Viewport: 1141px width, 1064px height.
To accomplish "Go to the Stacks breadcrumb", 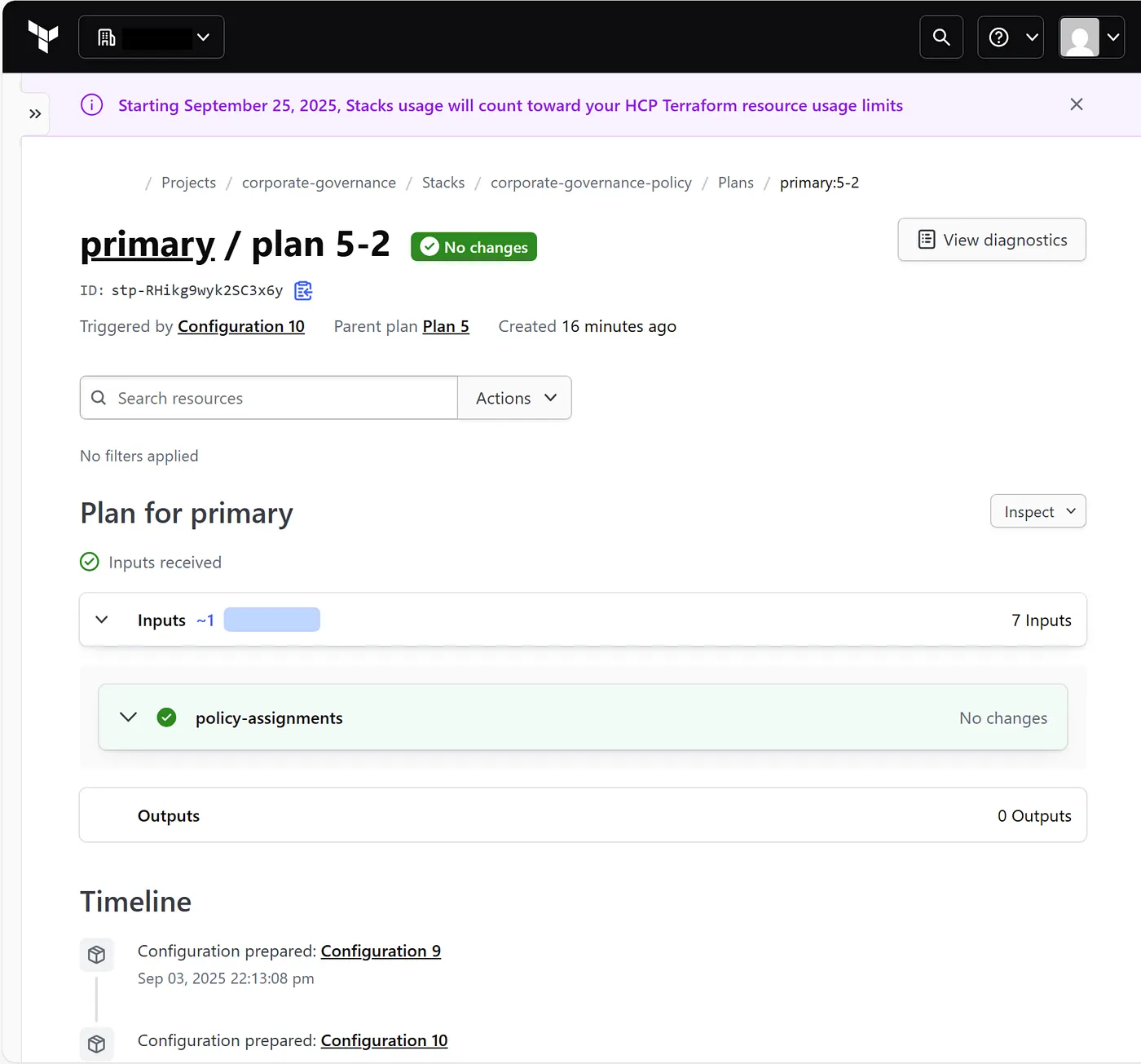I will click(443, 183).
